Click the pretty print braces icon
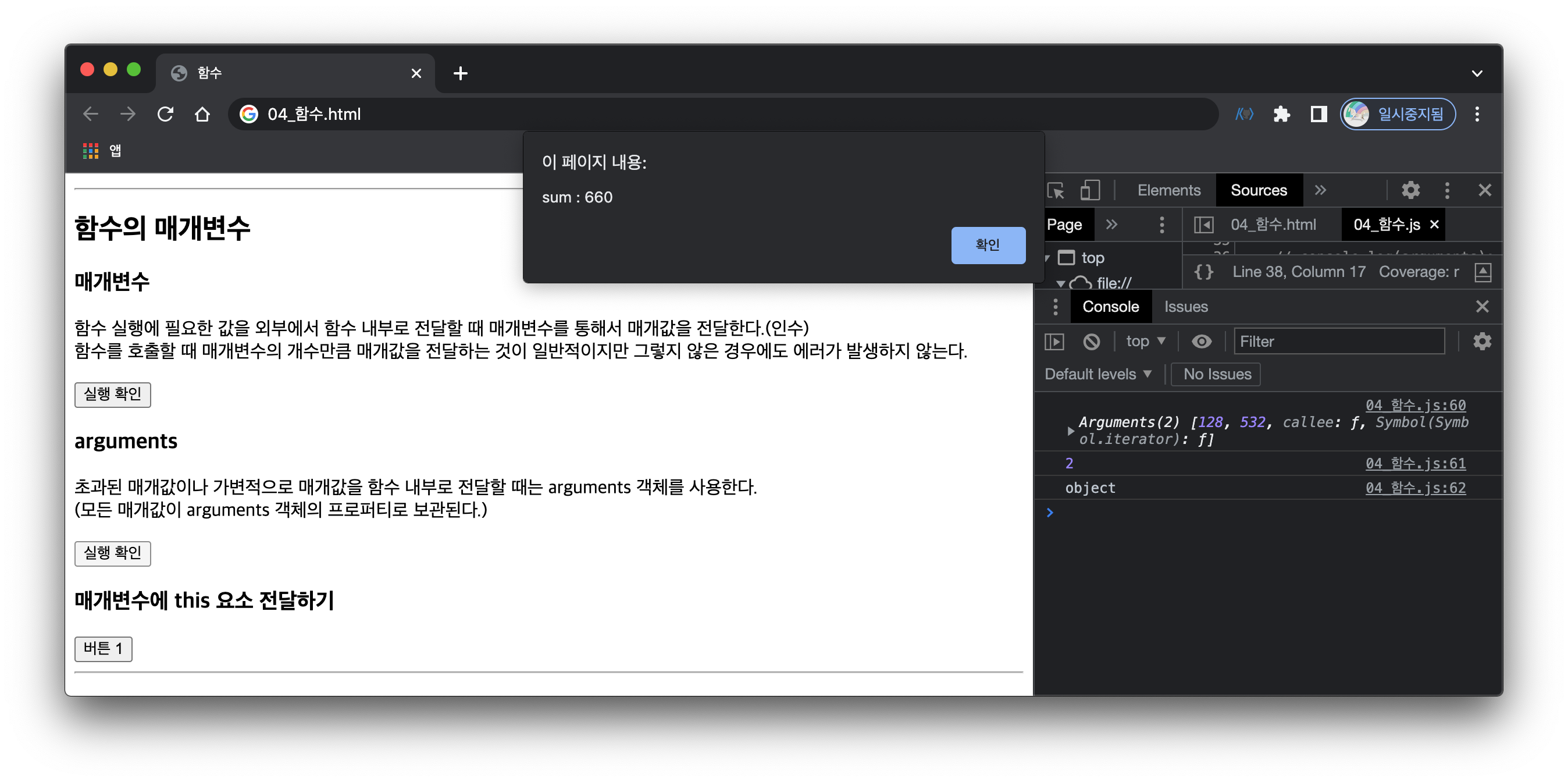 point(1203,272)
